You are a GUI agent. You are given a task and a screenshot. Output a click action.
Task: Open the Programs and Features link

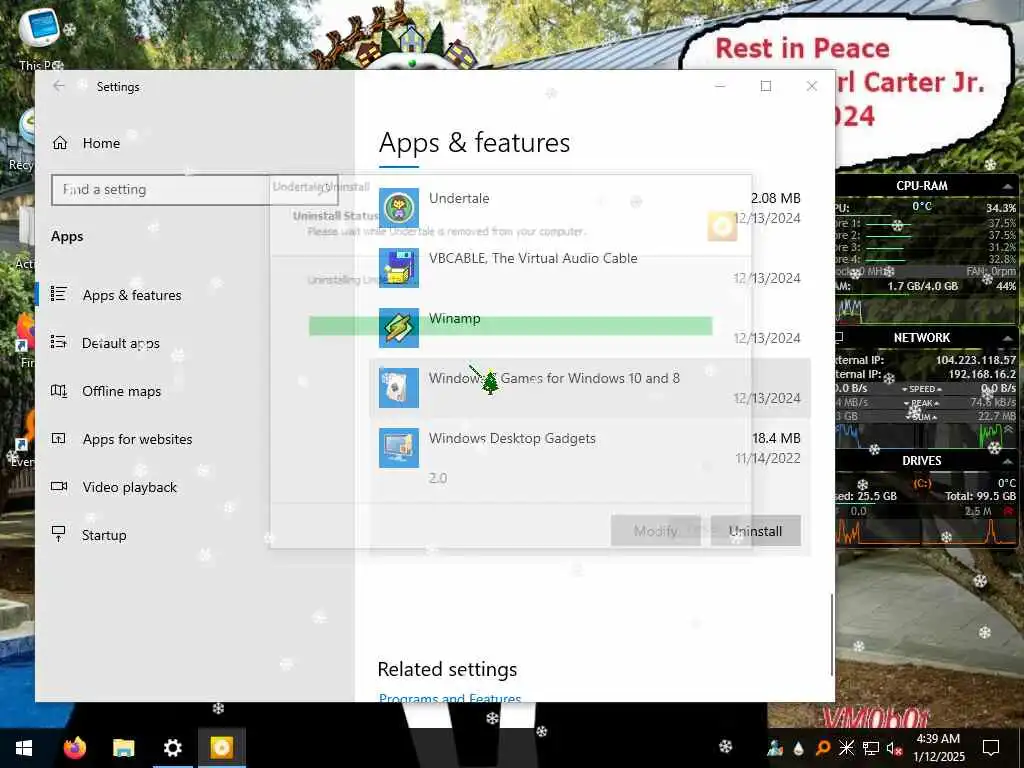(x=450, y=698)
